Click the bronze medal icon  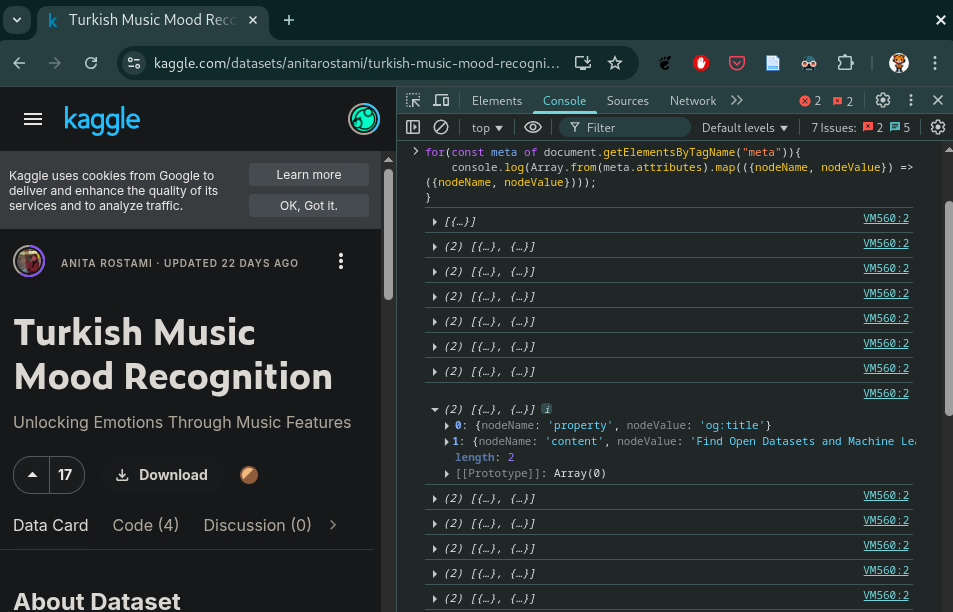249,475
